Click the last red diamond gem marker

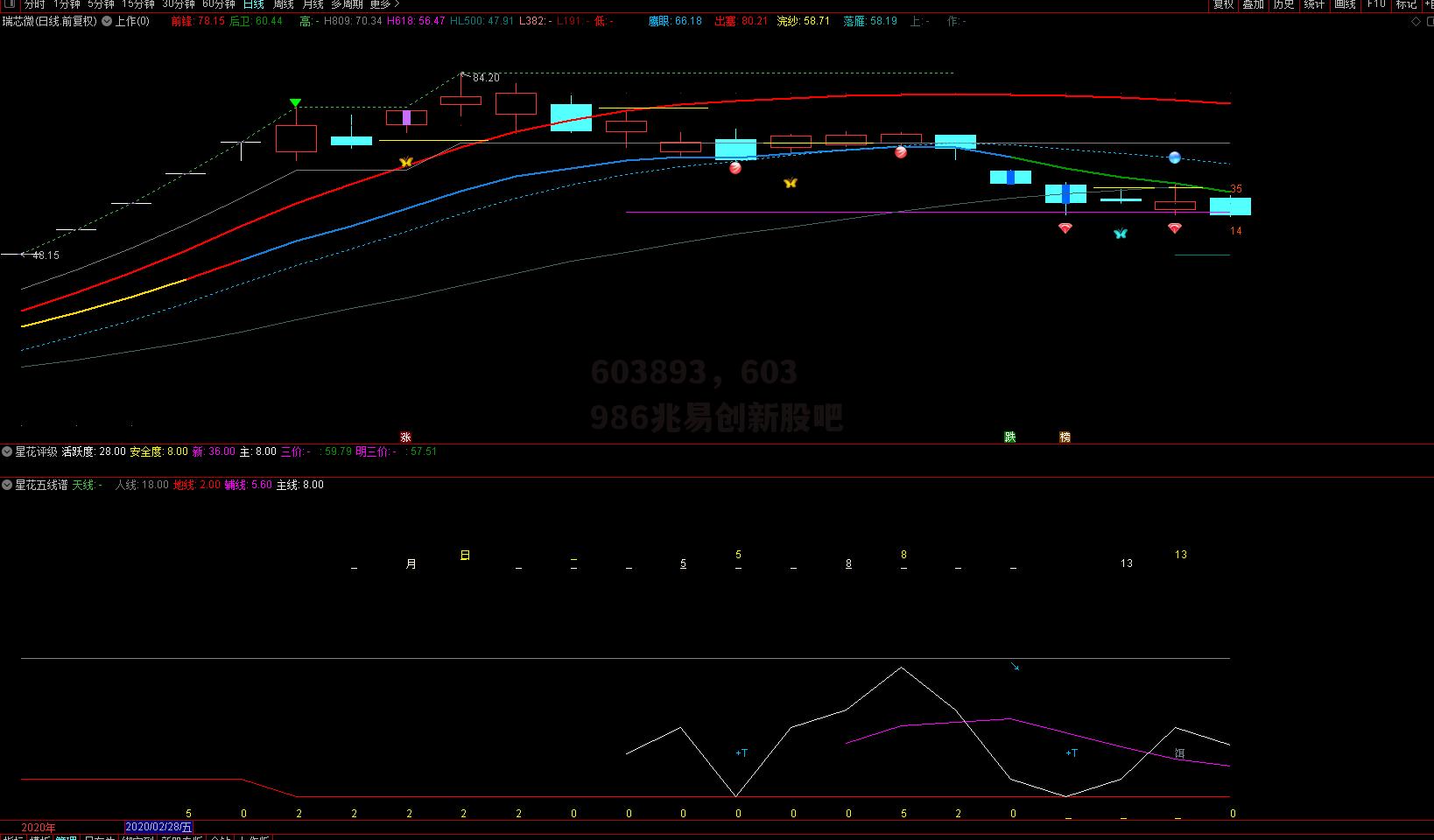pyautogui.click(x=1175, y=228)
